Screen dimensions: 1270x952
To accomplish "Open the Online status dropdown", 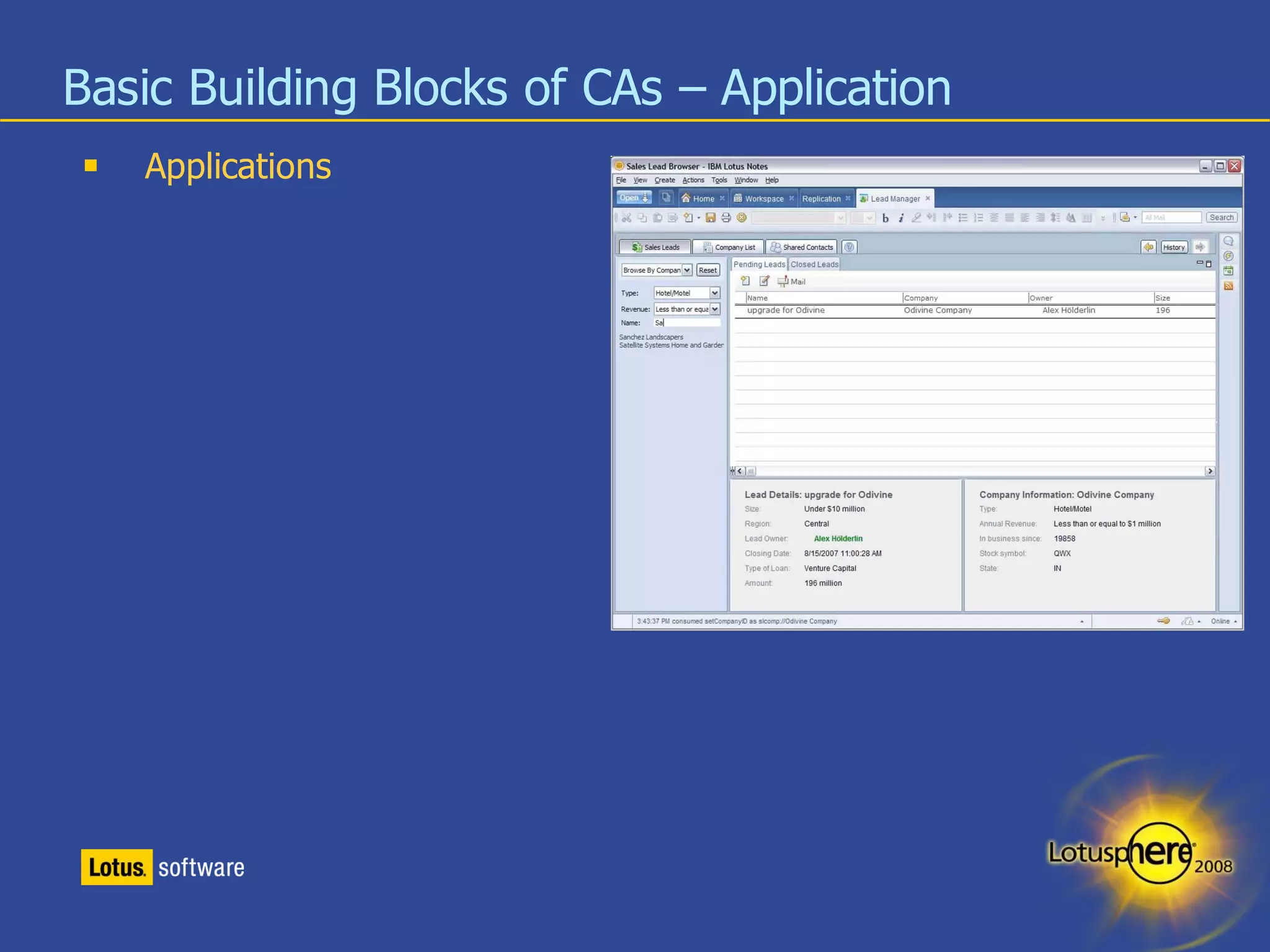I will 1224,621.
